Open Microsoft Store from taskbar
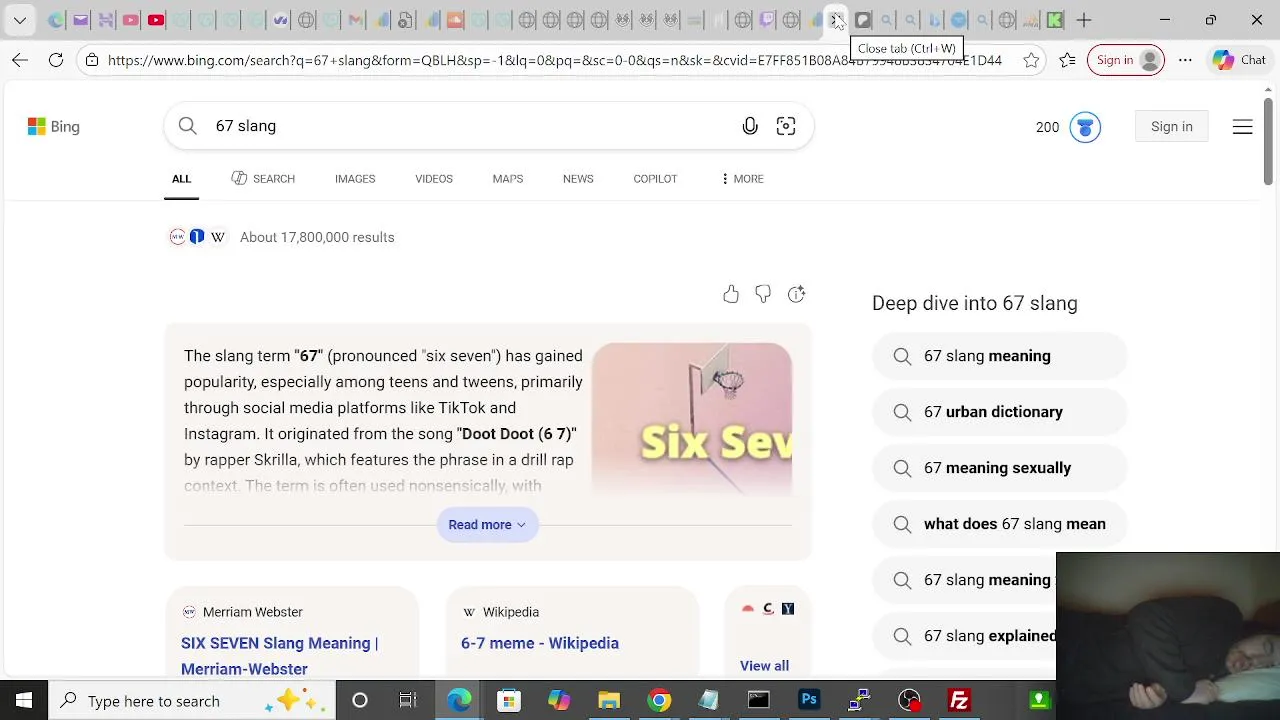This screenshot has height=720, width=1280. pyautogui.click(x=509, y=700)
